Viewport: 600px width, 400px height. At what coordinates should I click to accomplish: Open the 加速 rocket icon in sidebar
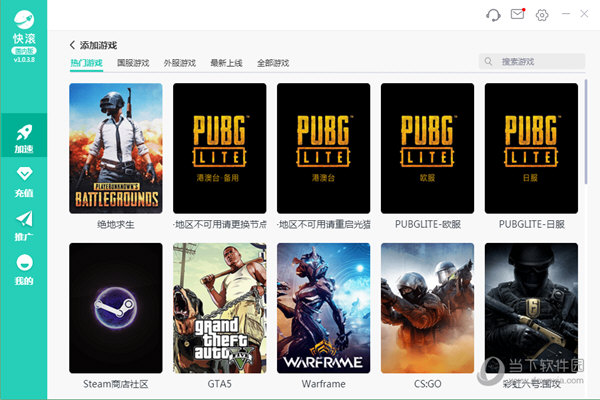[x=24, y=133]
